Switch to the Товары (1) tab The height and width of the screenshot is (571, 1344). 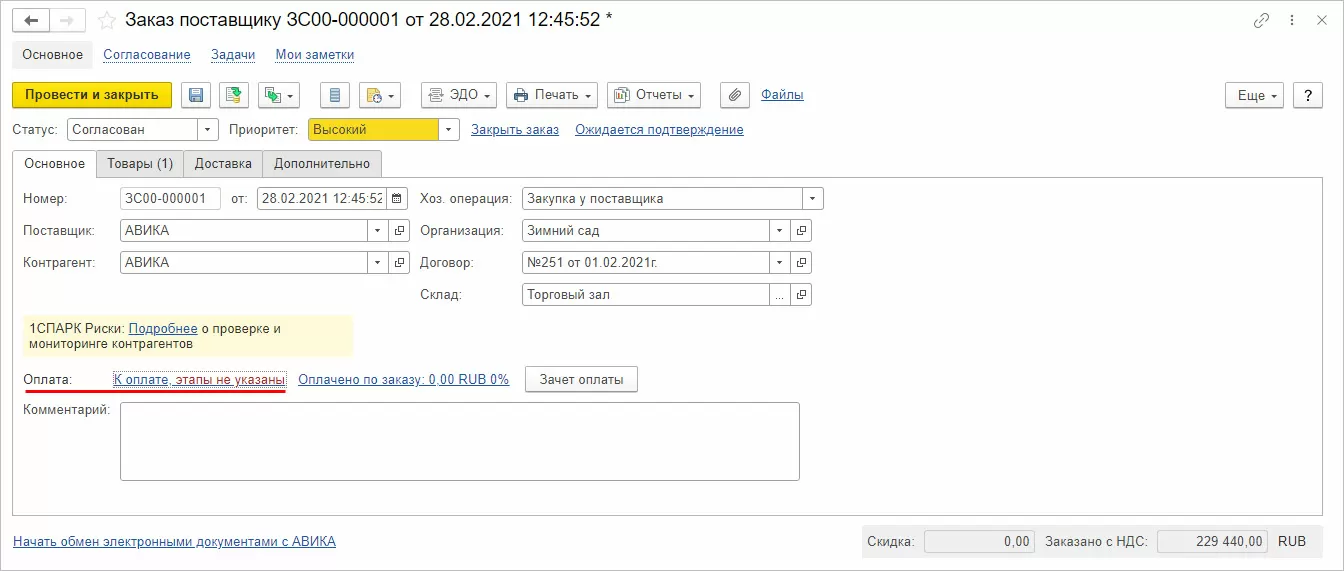[x=139, y=163]
